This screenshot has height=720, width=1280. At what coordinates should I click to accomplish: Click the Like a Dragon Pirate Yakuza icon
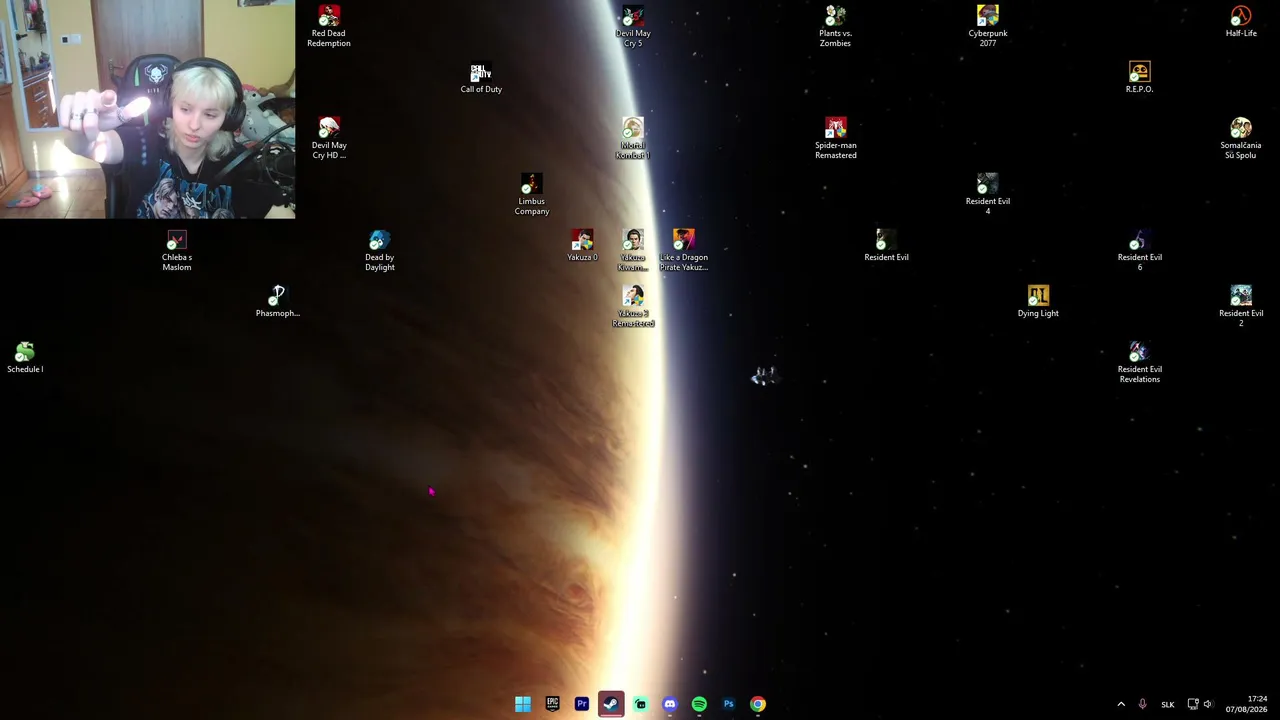(x=684, y=250)
